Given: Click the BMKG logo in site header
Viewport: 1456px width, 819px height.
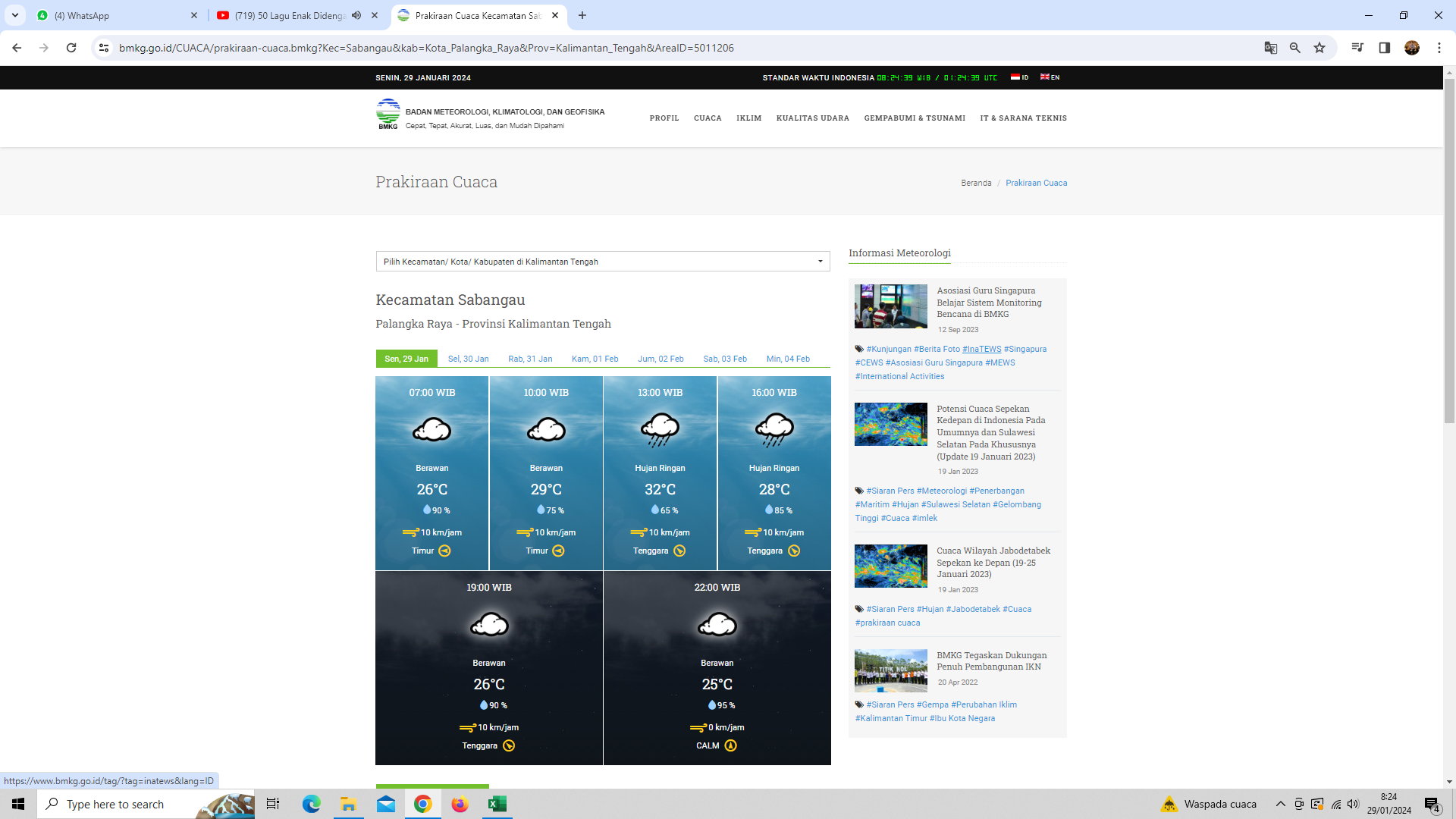Looking at the screenshot, I should [x=388, y=114].
